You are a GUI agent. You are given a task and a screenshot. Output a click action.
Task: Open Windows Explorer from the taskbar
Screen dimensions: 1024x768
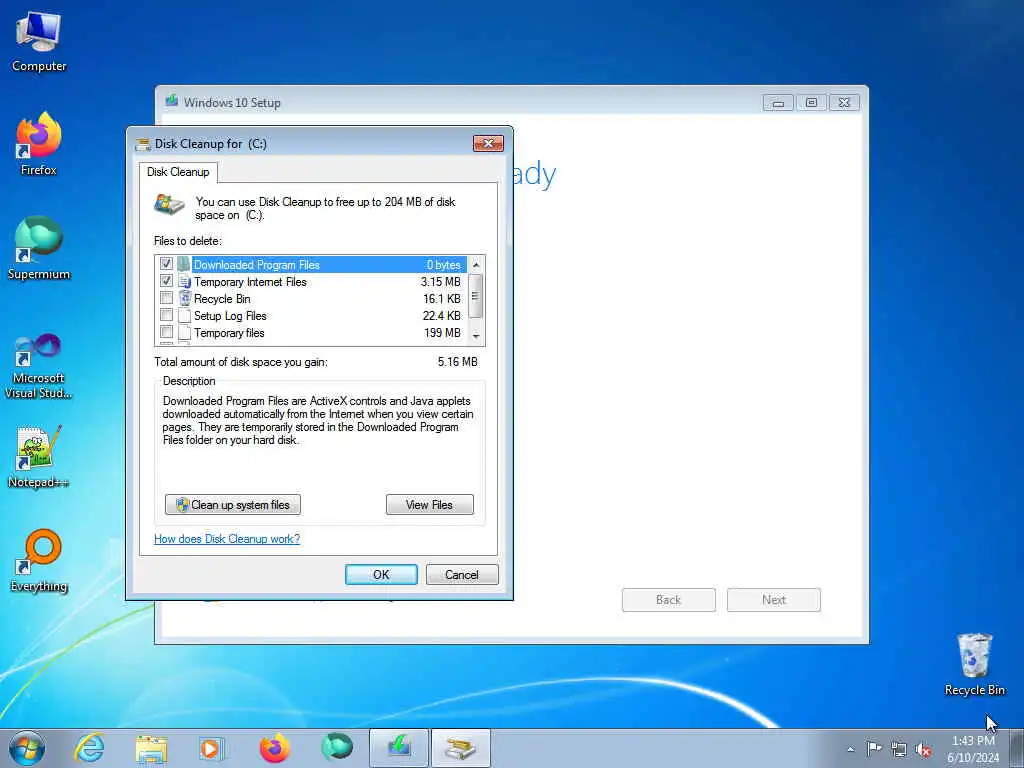pos(152,748)
